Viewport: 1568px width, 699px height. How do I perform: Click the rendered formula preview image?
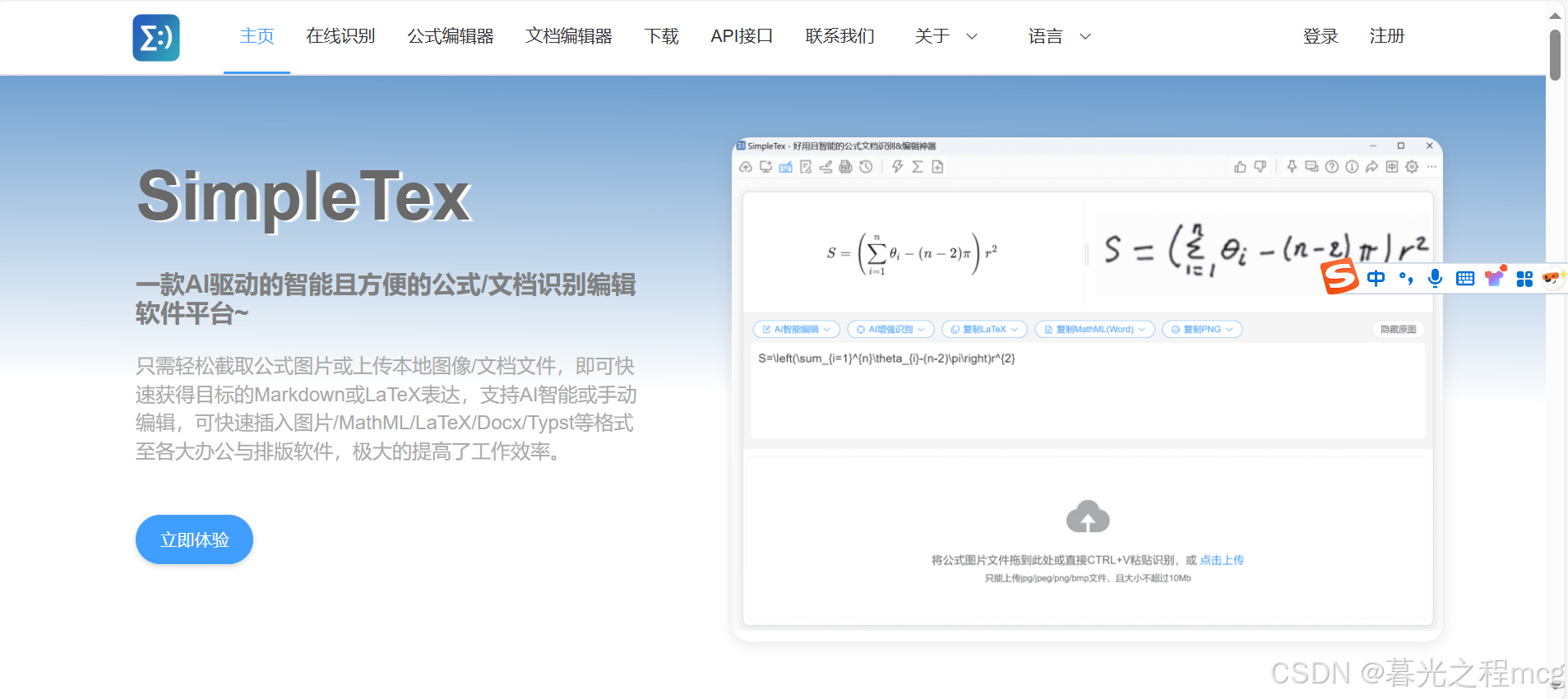click(x=912, y=253)
